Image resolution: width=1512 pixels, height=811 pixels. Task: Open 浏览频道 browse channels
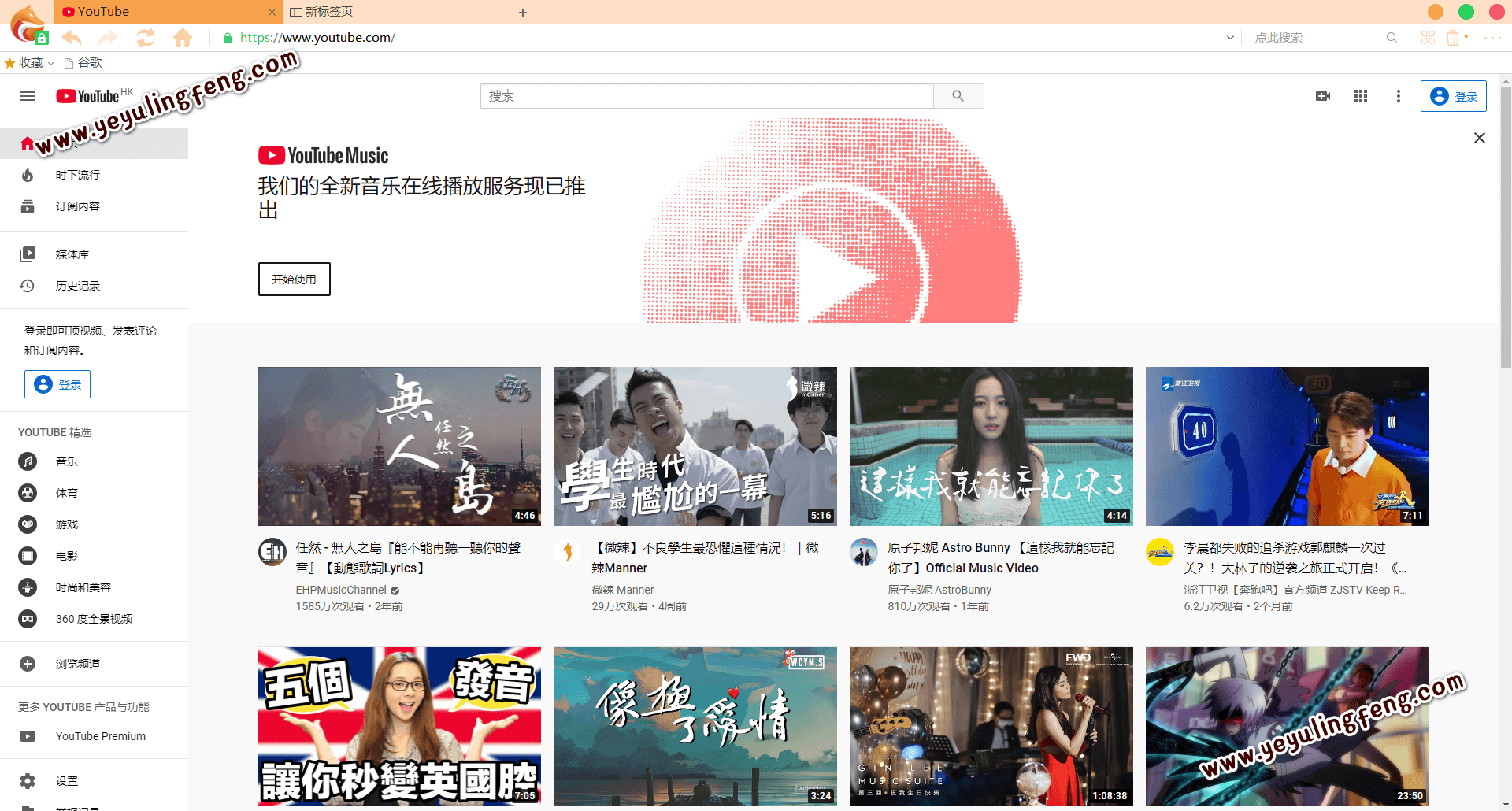94,664
